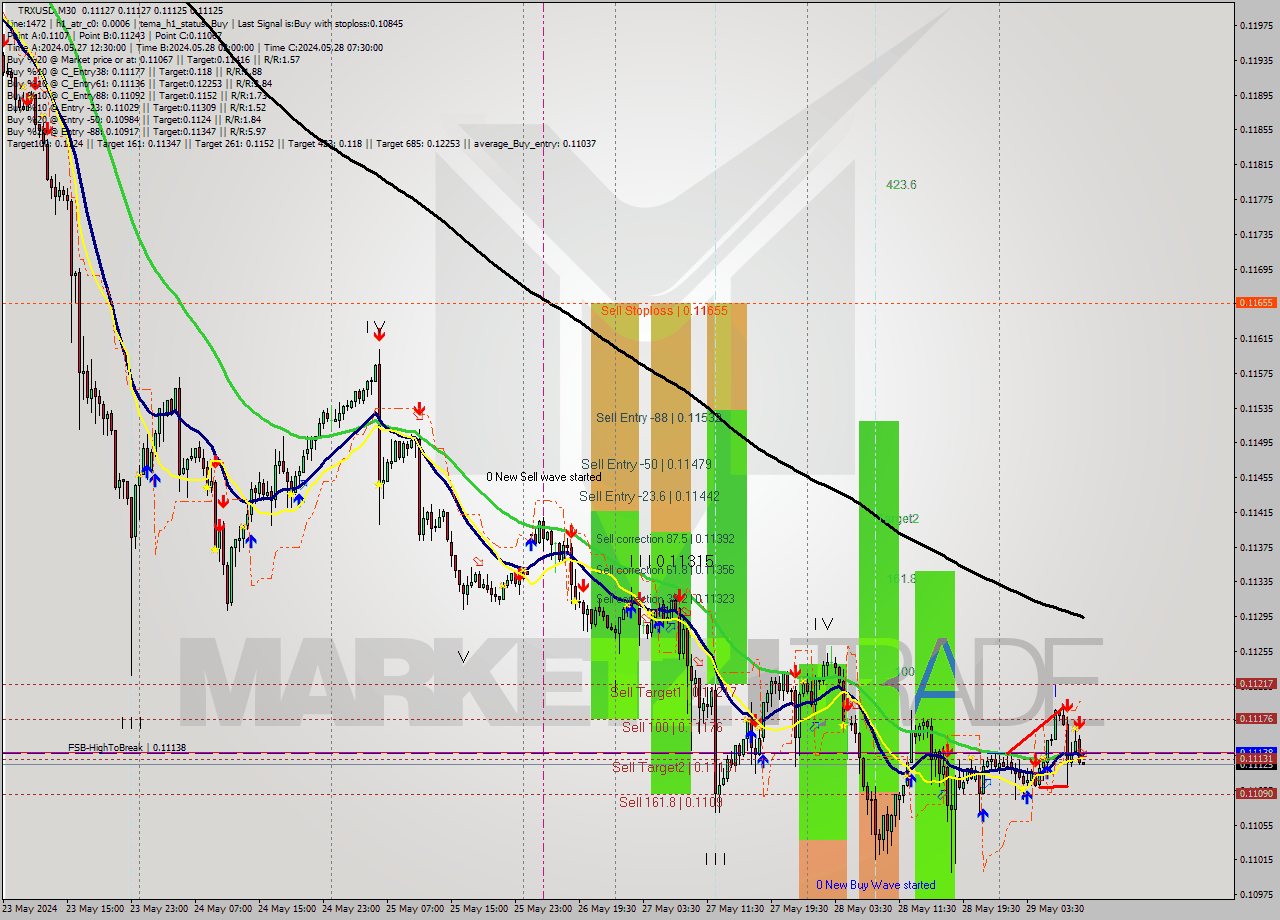Click the red 0.11217 price axis tag

click(x=1256, y=684)
